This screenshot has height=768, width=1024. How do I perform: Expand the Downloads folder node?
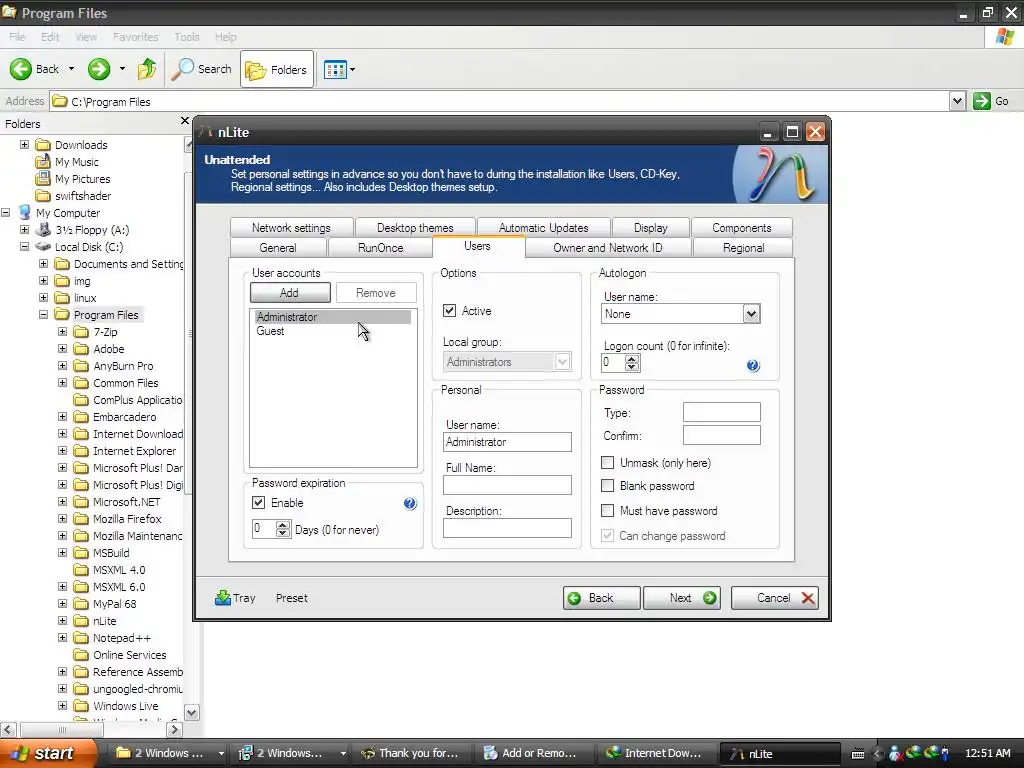24,144
